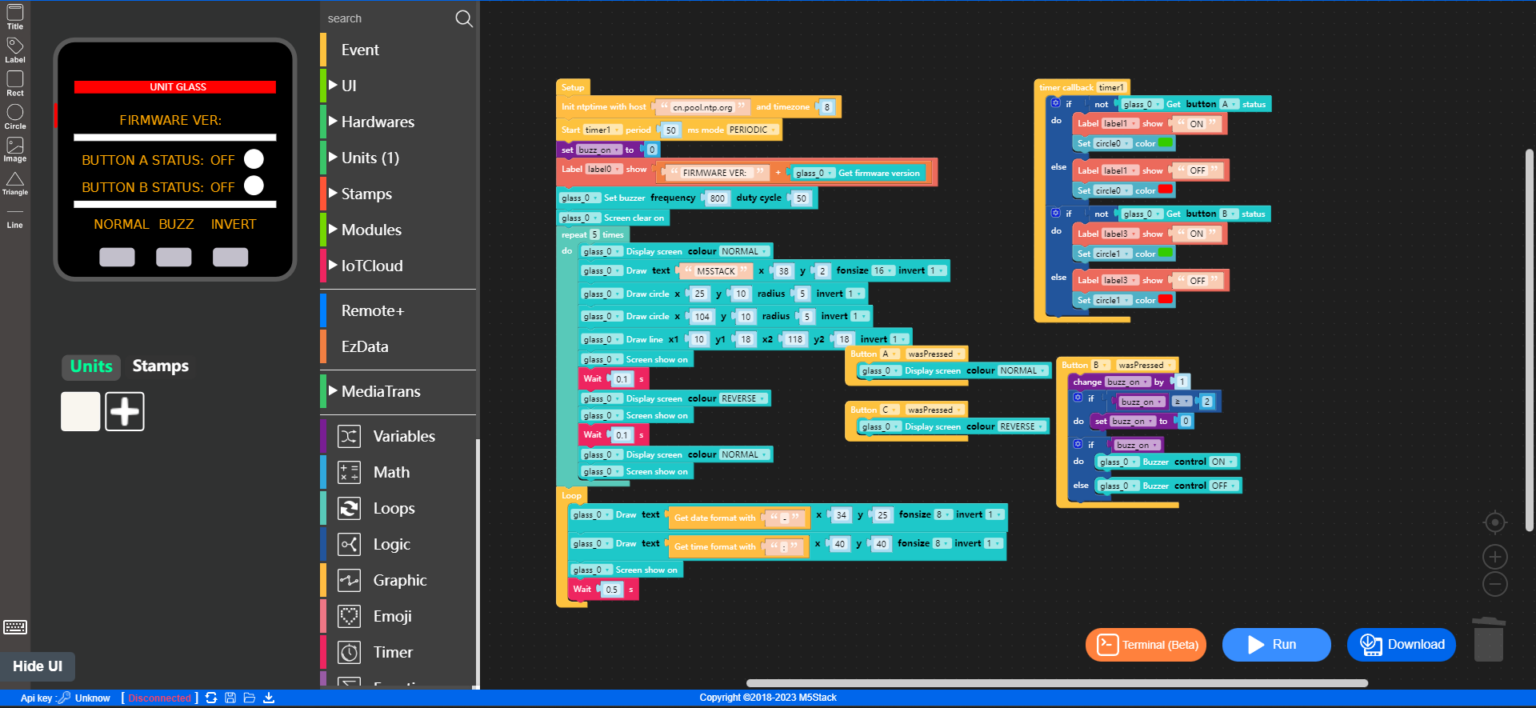The height and width of the screenshot is (708, 1536).
Task: Expand the IoTCloud category
Action: click(372, 266)
